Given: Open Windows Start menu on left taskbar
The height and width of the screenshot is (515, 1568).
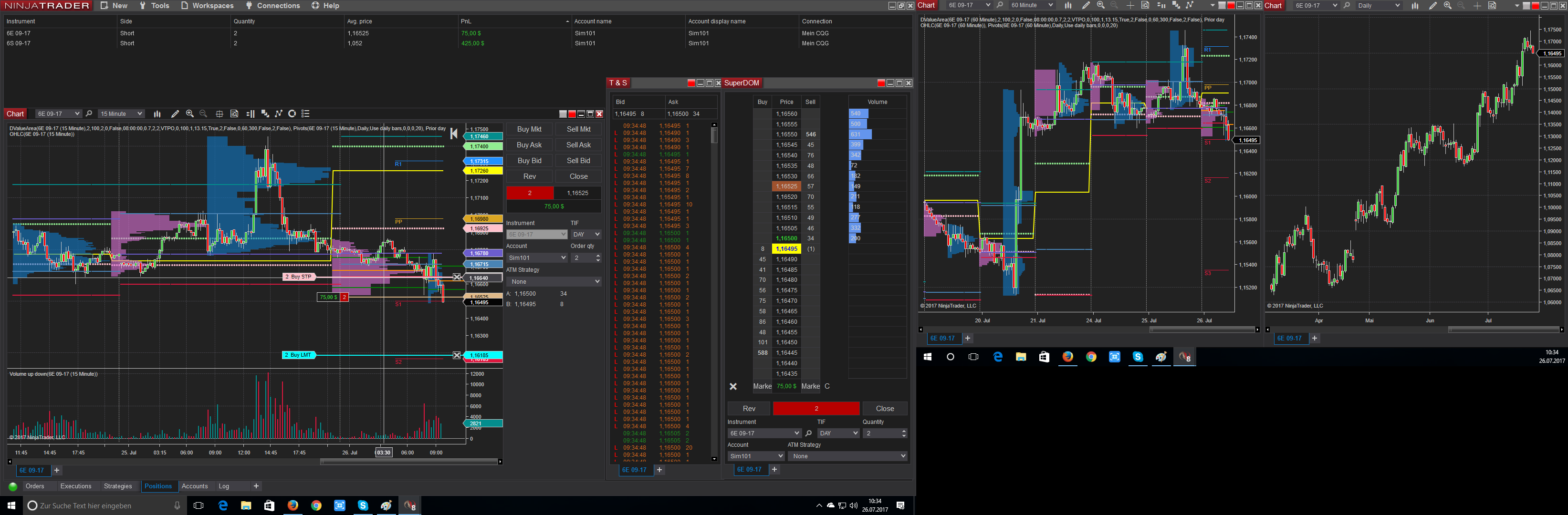Looking at the screenshot, I should tap(11, 505).
